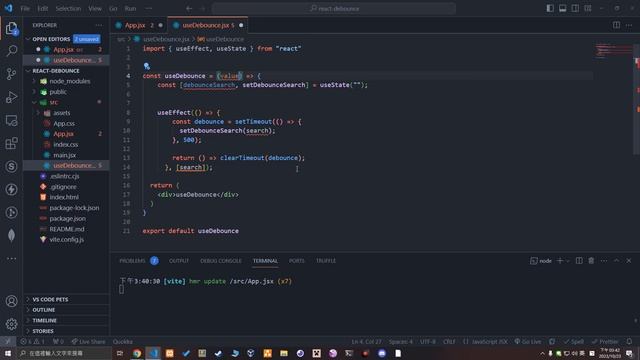Click Prettier formatter status item
The image size is (640, 360).
point(605,341)
